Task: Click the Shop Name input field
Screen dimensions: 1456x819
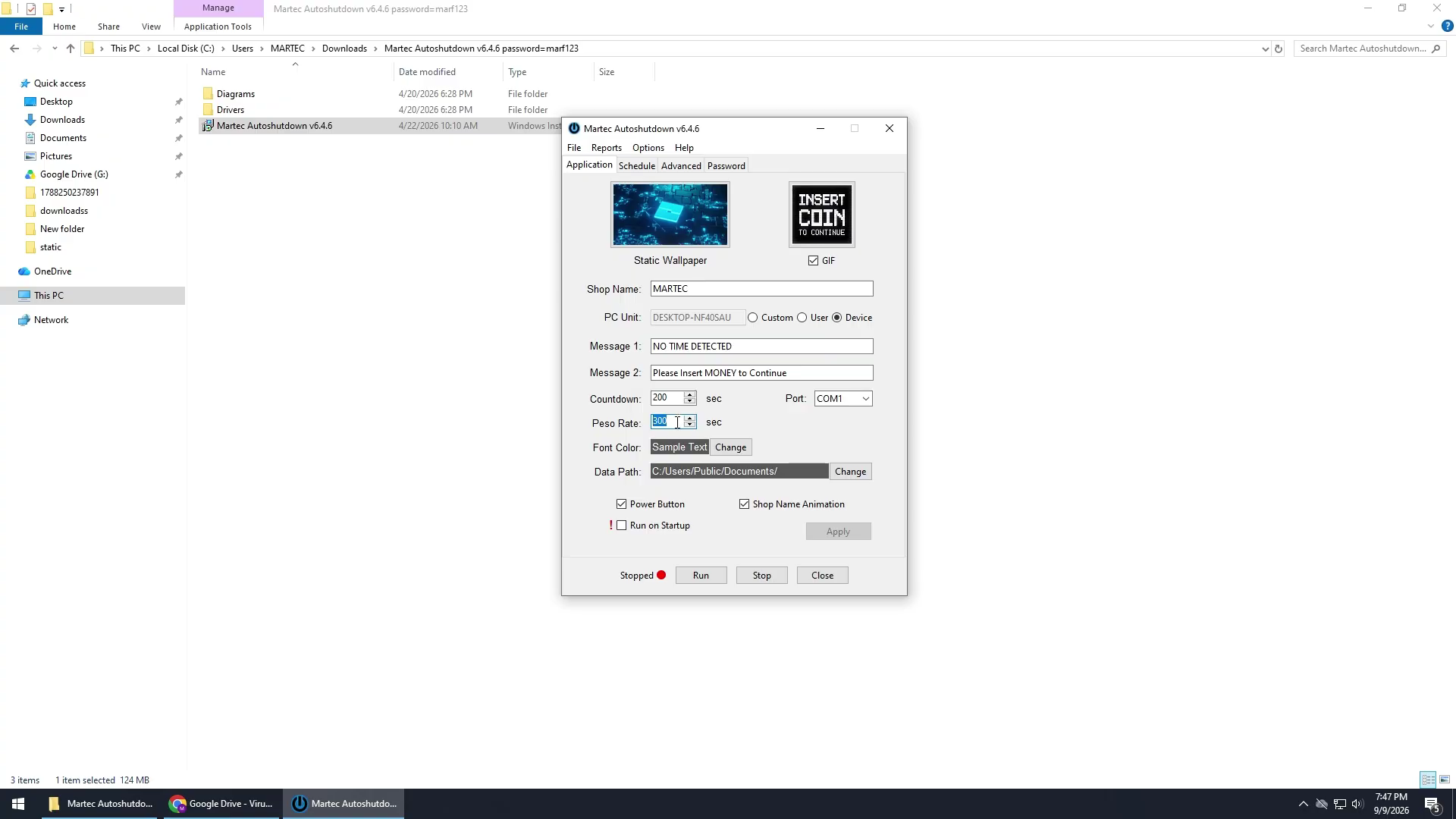Action: tap(761, 289)
